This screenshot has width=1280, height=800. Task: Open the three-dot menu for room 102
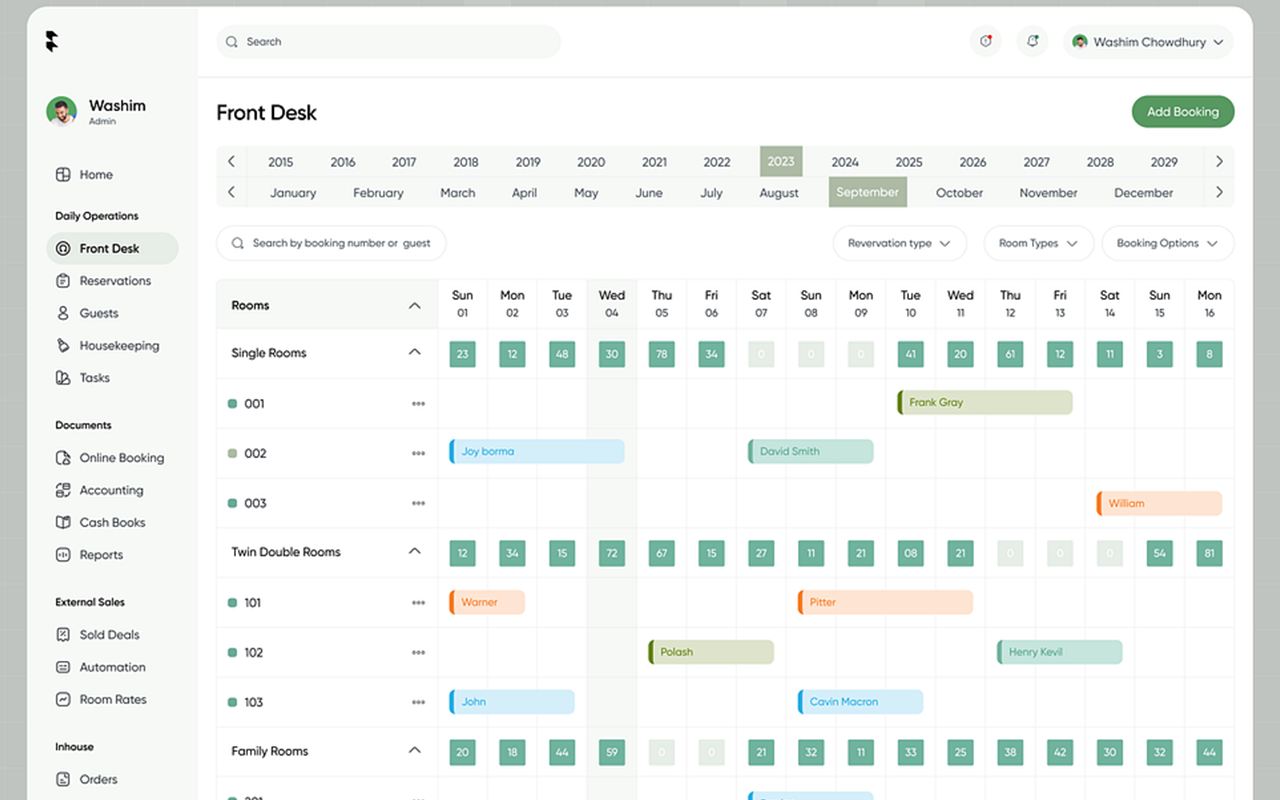[418, 653]
